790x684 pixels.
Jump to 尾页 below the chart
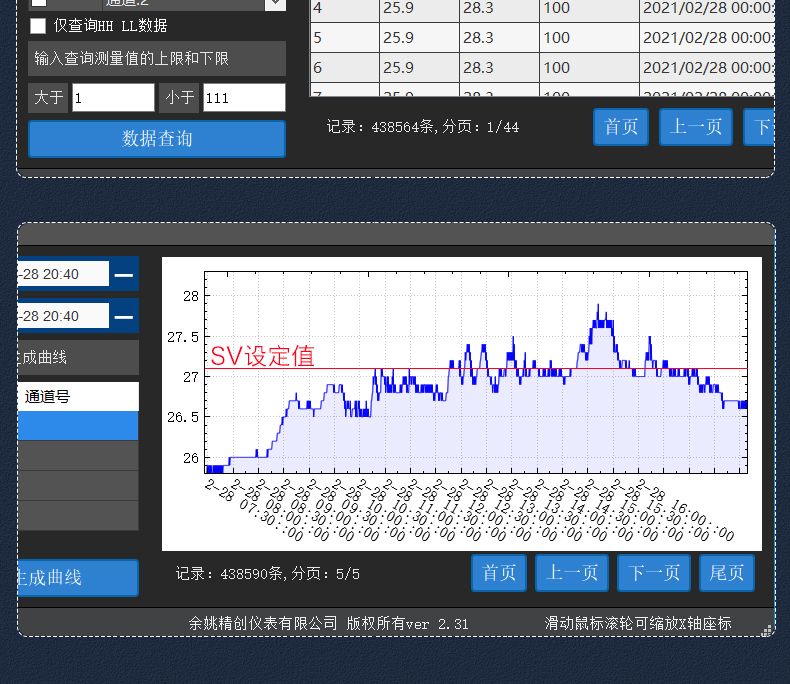727,573
